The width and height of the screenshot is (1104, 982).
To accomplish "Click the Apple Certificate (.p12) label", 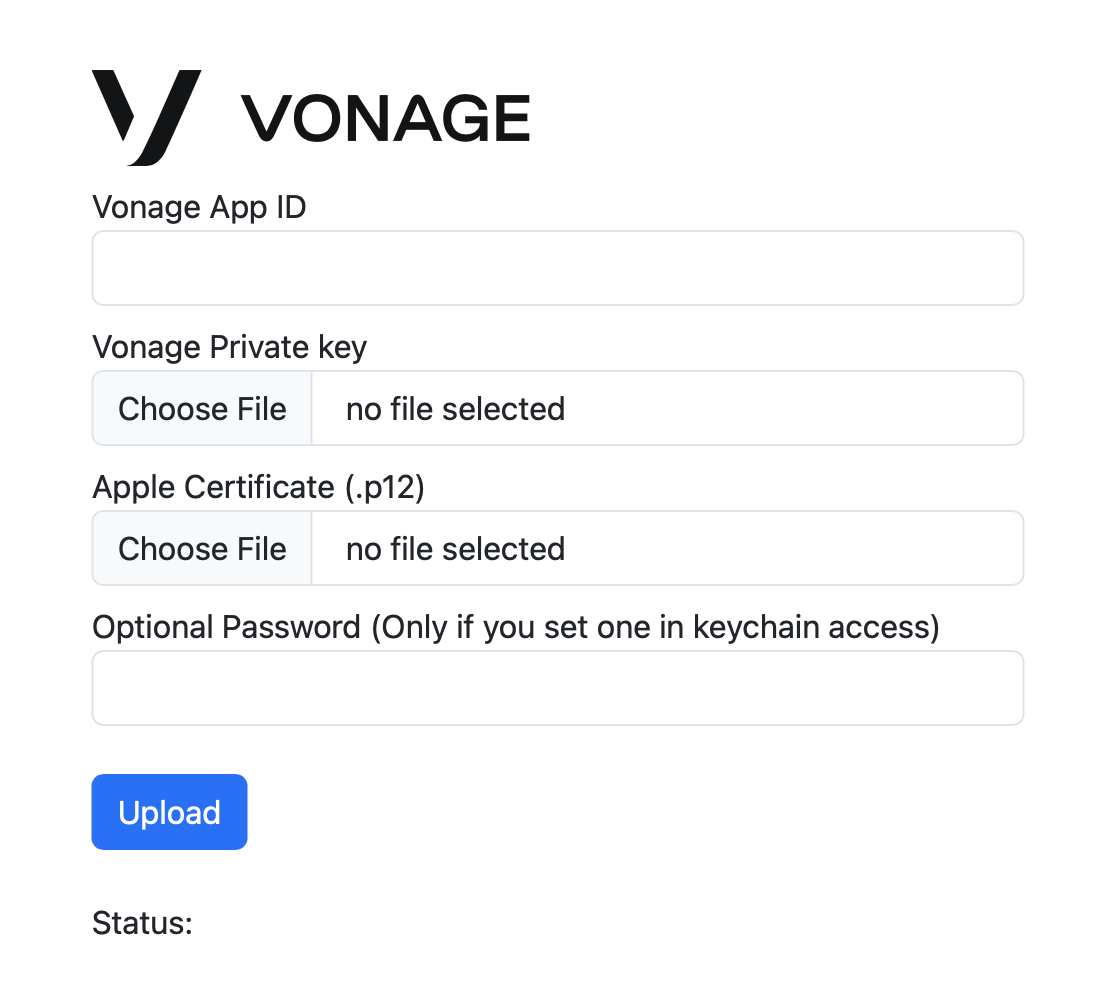I will pyautogui.click(x=258, y=487).
